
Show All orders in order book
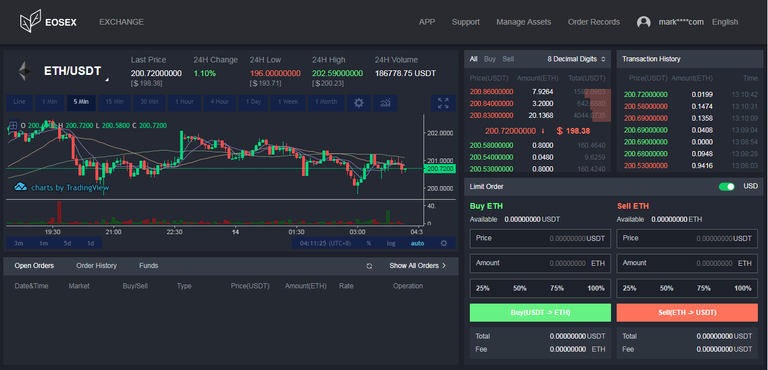474,59
